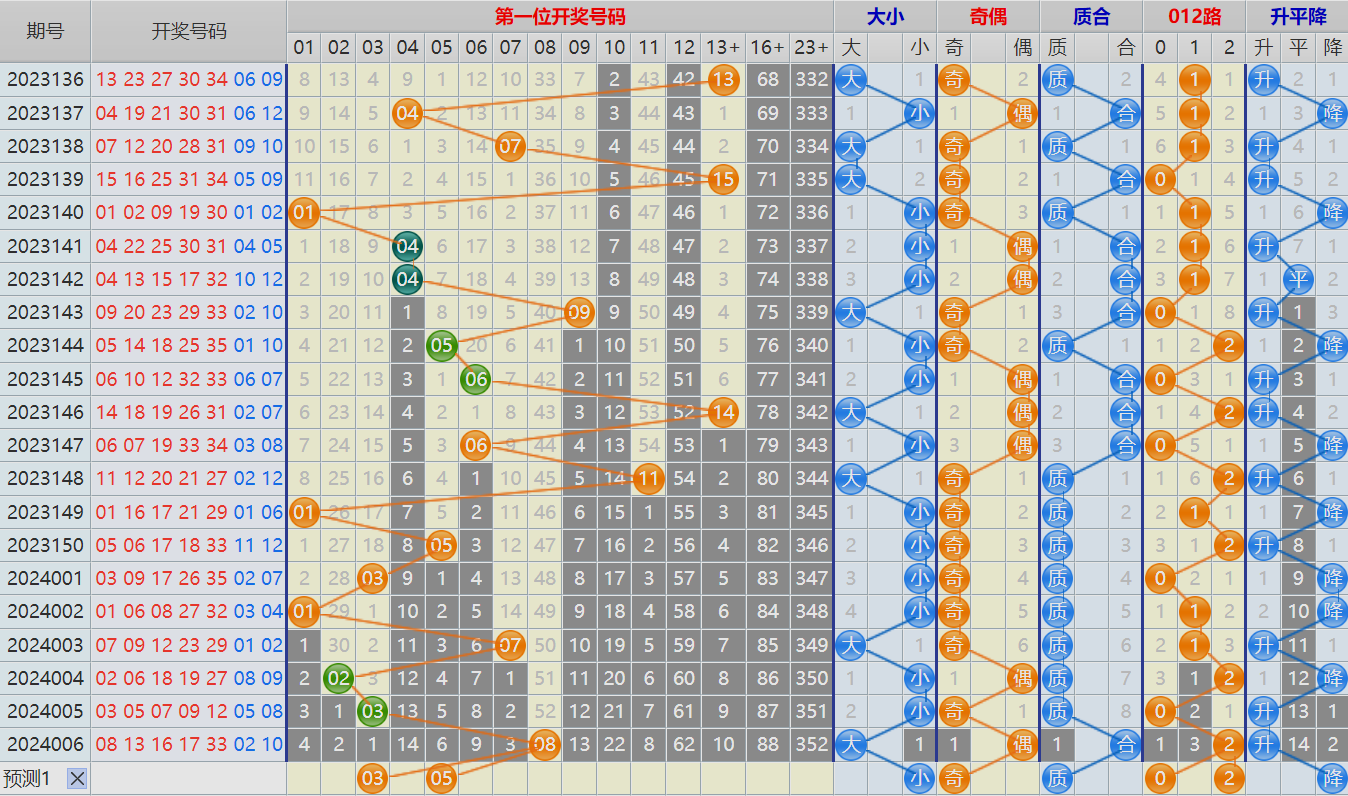Click the blue 升 marker in row 2024003
Screen dimensions: 1348x796
pyautogui.click(x=1264, y=645)
